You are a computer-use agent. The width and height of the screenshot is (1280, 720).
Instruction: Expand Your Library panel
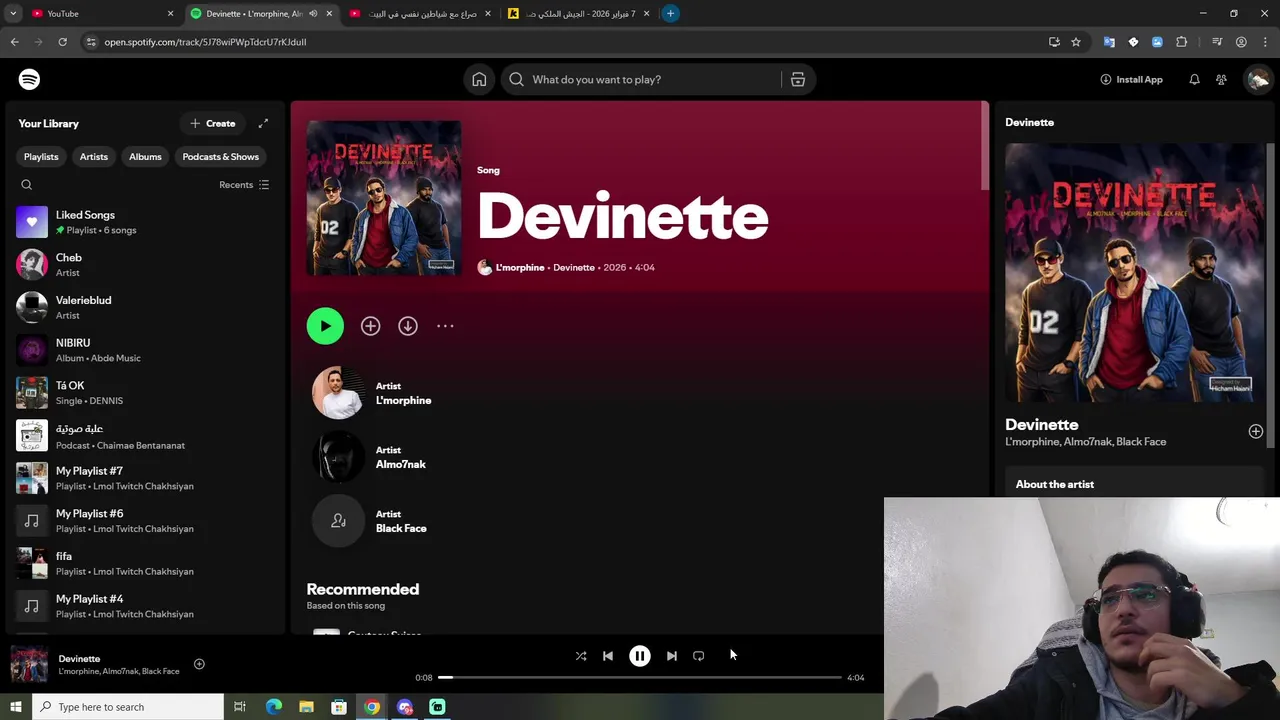pyautogui.click(x=263, y=123)
